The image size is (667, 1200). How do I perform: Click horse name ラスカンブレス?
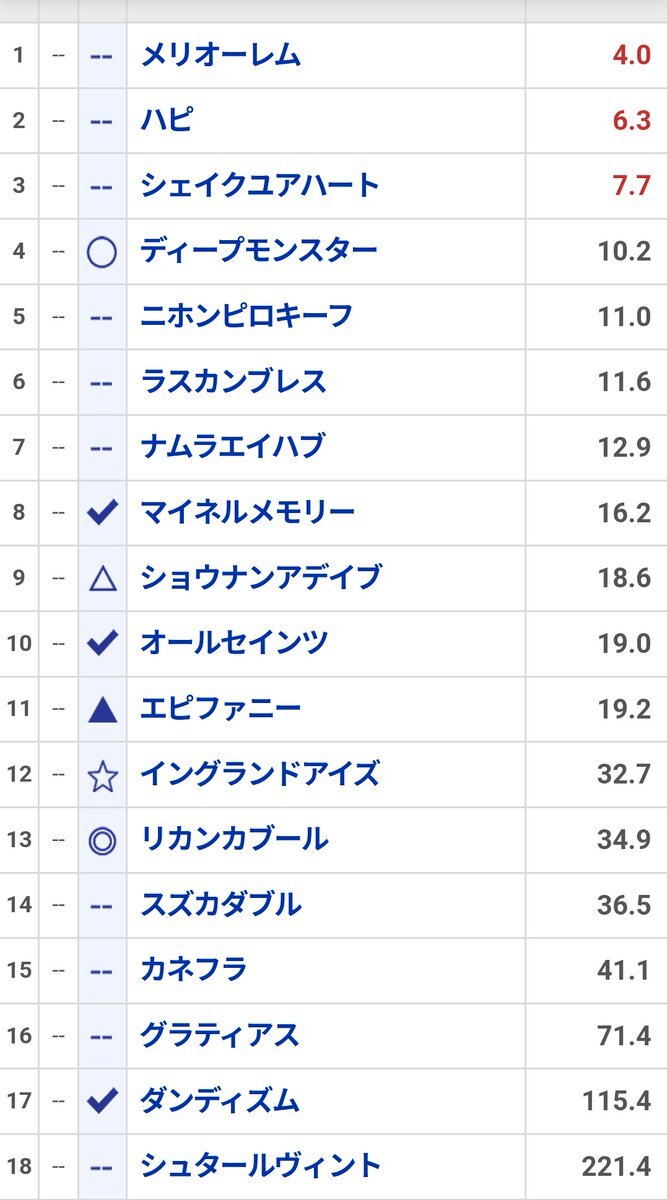pos(234,381)
